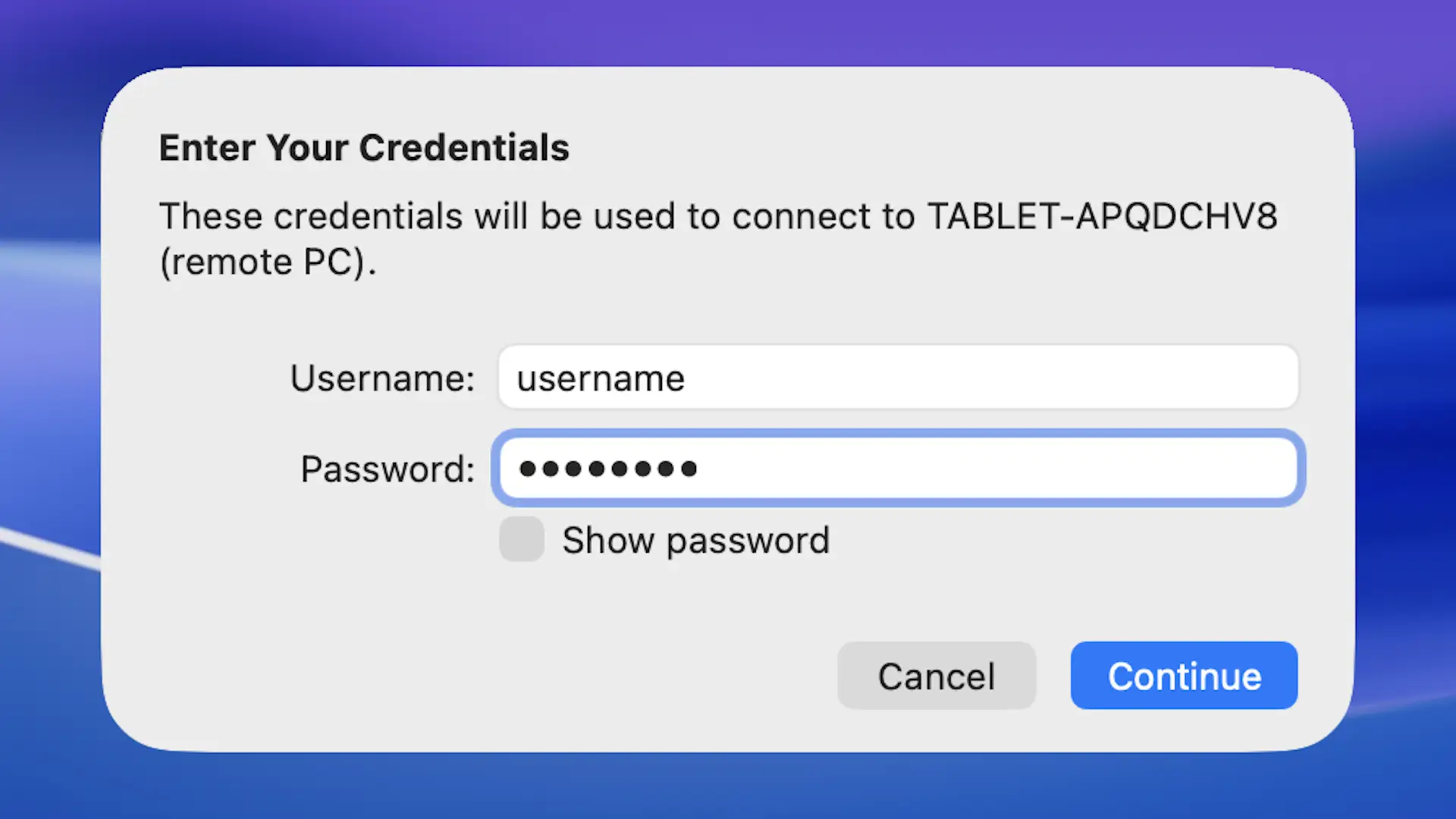Click empty space after typed username text
Image resolution: width=1456 pixels, height=819 pixels.
pyautogui.click(x=986, y=378)
